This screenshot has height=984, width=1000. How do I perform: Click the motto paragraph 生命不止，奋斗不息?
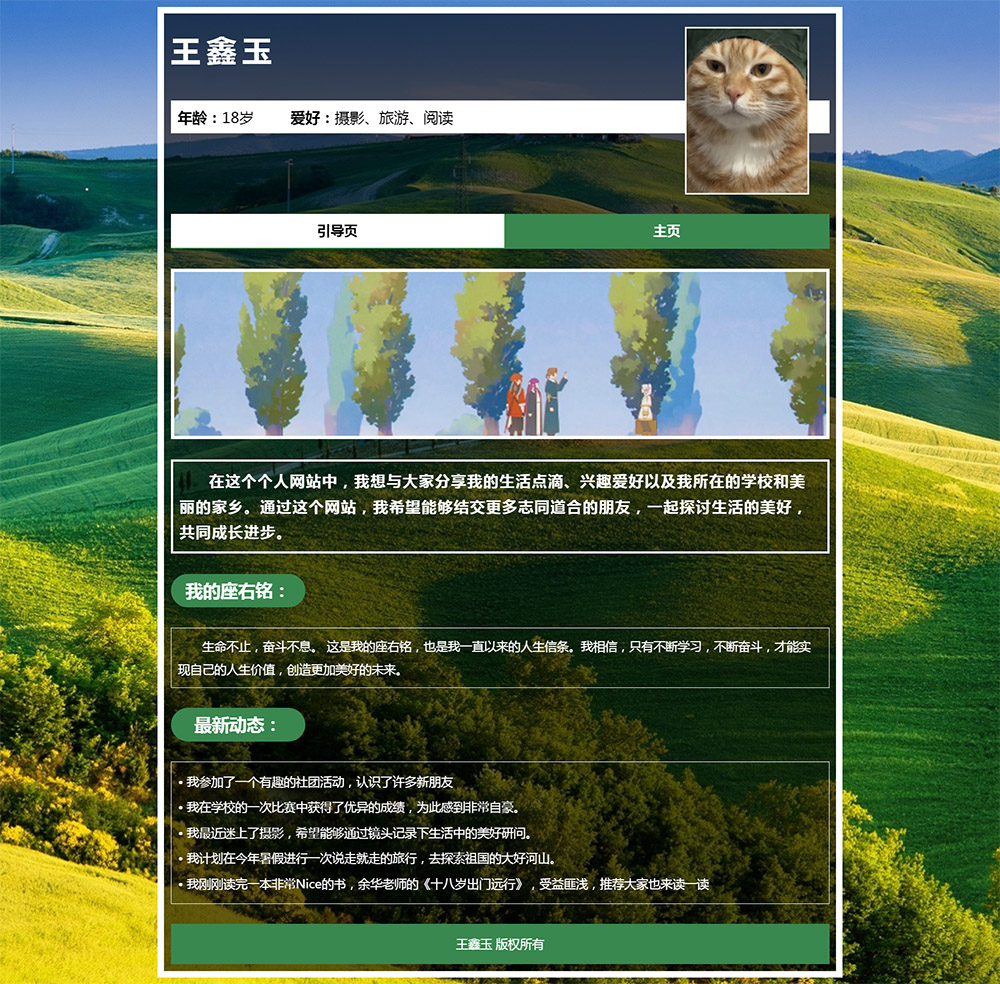[500, 658]
